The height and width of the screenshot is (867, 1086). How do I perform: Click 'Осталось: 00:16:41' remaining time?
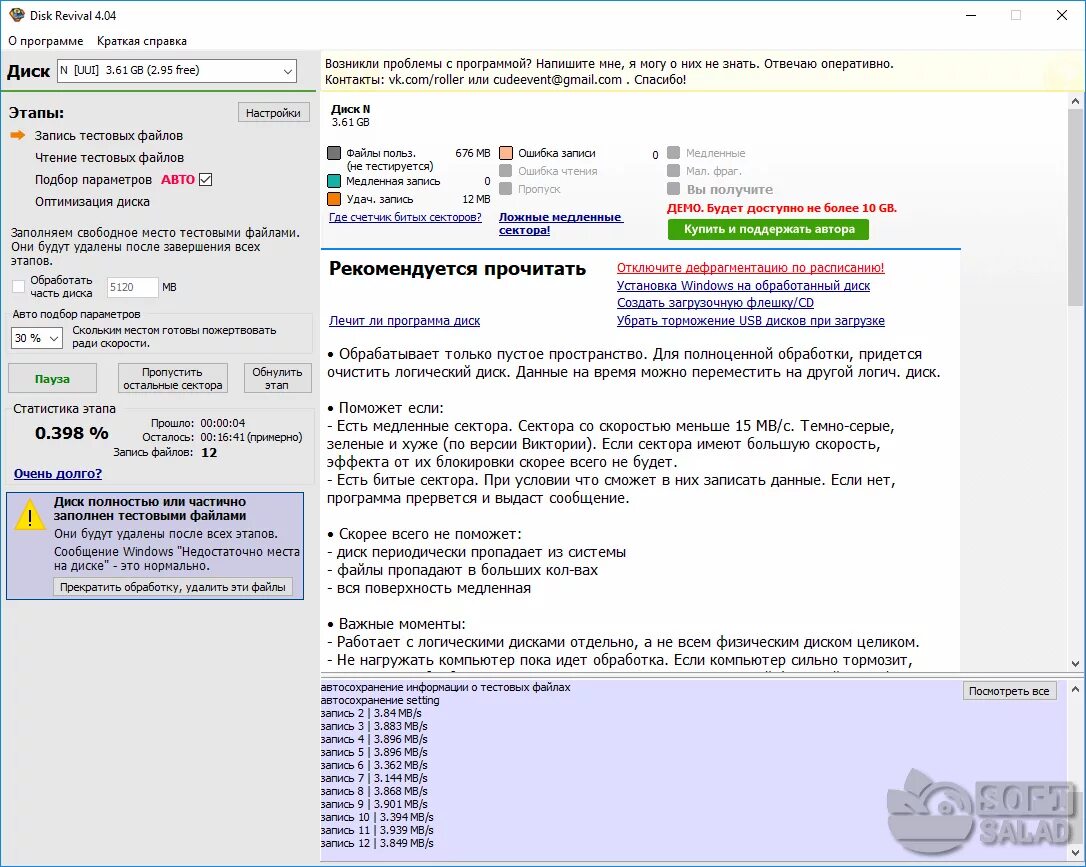point(222,437)
